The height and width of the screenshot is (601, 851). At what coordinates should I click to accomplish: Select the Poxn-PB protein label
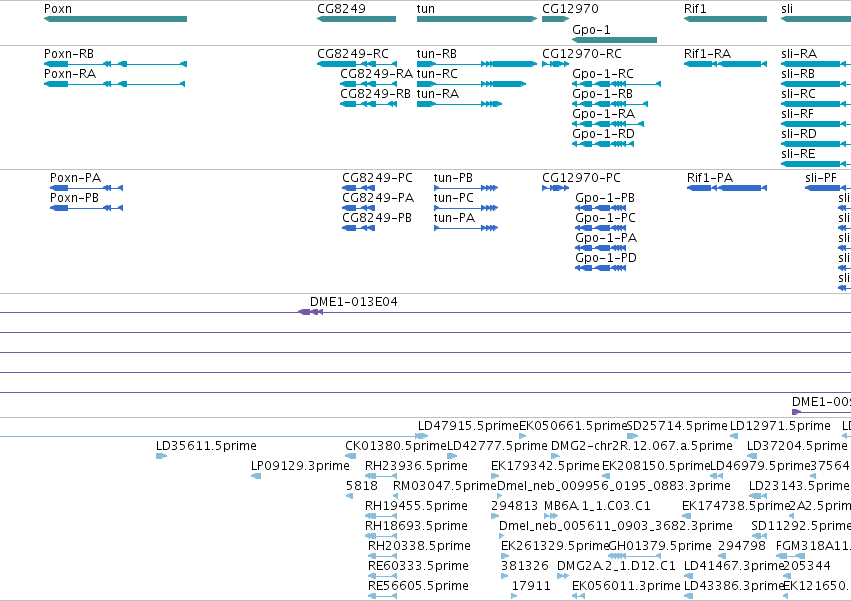pos(74,198)
